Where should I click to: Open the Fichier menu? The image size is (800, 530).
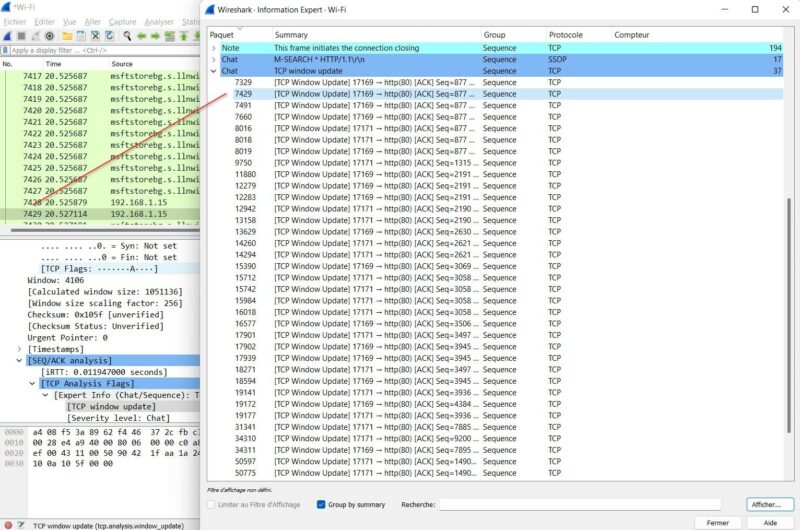[15, 22]
